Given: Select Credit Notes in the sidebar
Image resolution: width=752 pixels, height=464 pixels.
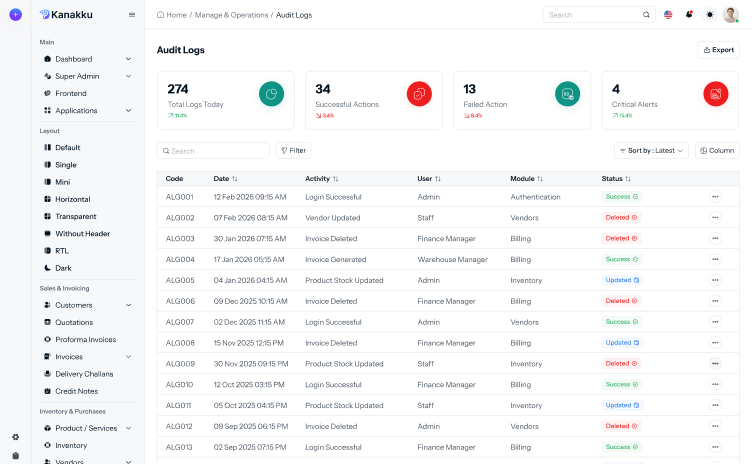Looking at the screenshot, I should coord(75,391).
